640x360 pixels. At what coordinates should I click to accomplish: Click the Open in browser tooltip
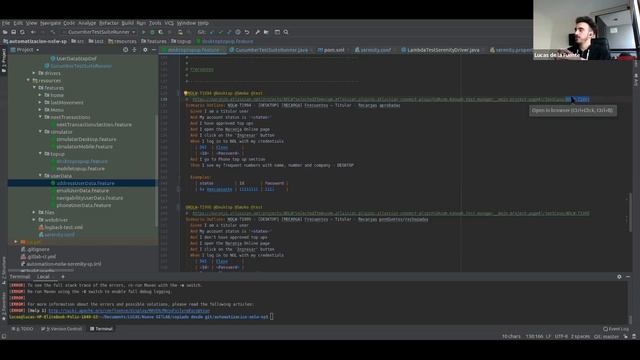click(x=573, y=110)
